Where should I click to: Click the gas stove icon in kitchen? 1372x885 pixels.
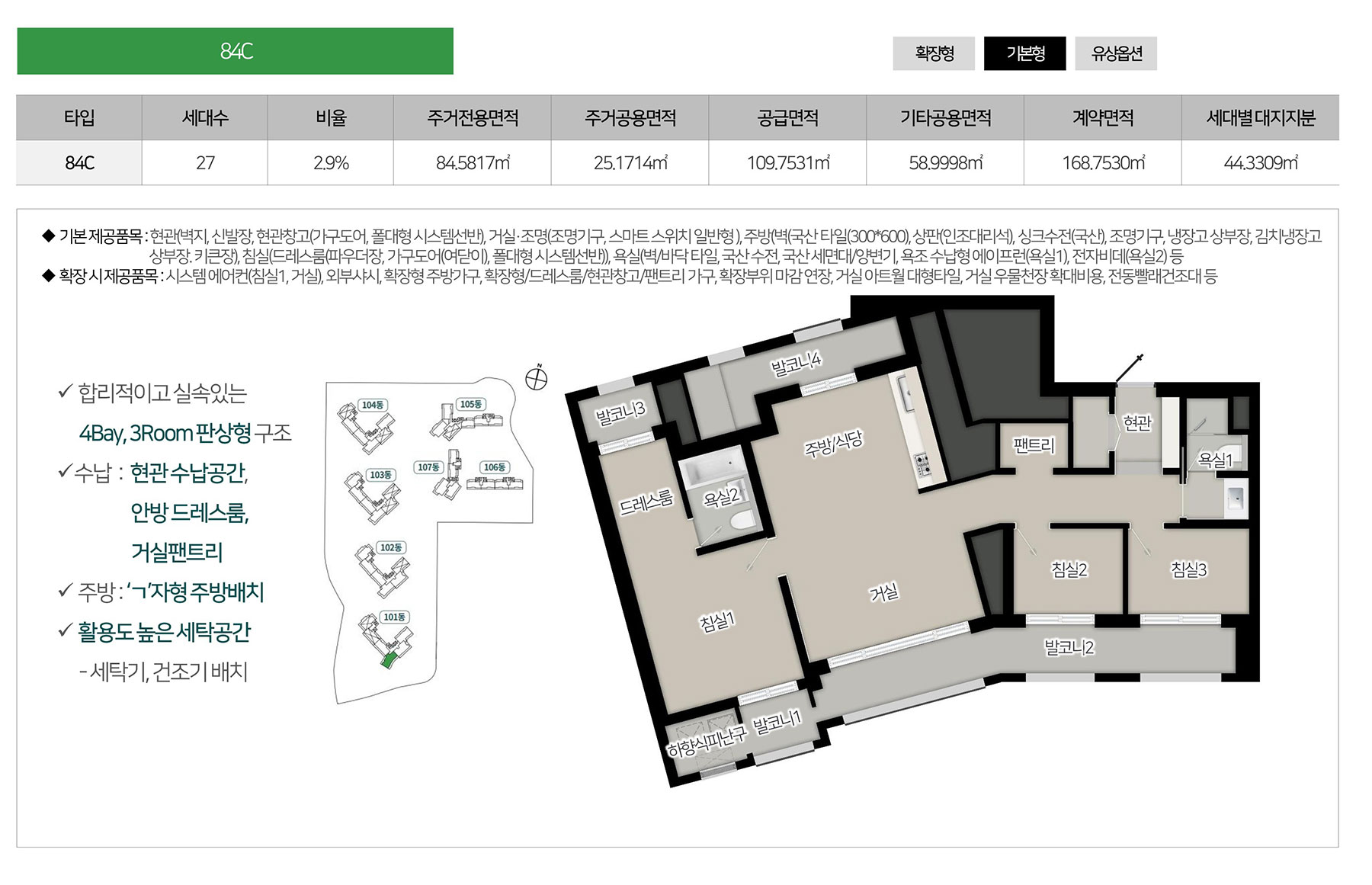(923, 465)
